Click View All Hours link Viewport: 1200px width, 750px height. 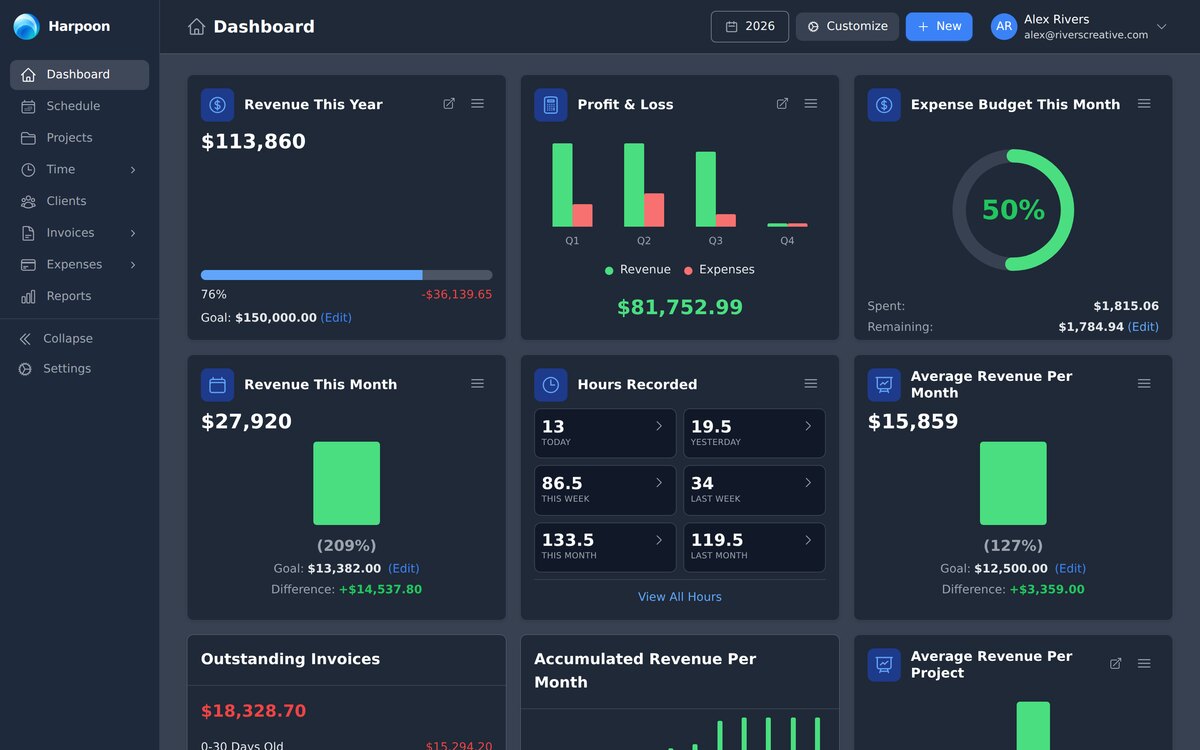[x=680, y=597]
